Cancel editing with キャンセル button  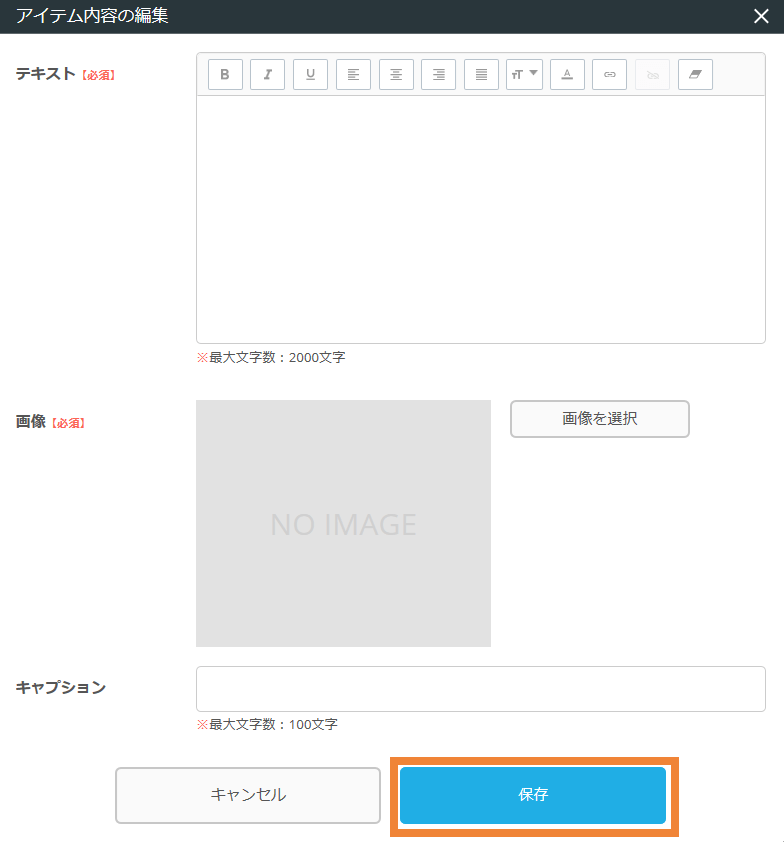(x=248, y=795)
